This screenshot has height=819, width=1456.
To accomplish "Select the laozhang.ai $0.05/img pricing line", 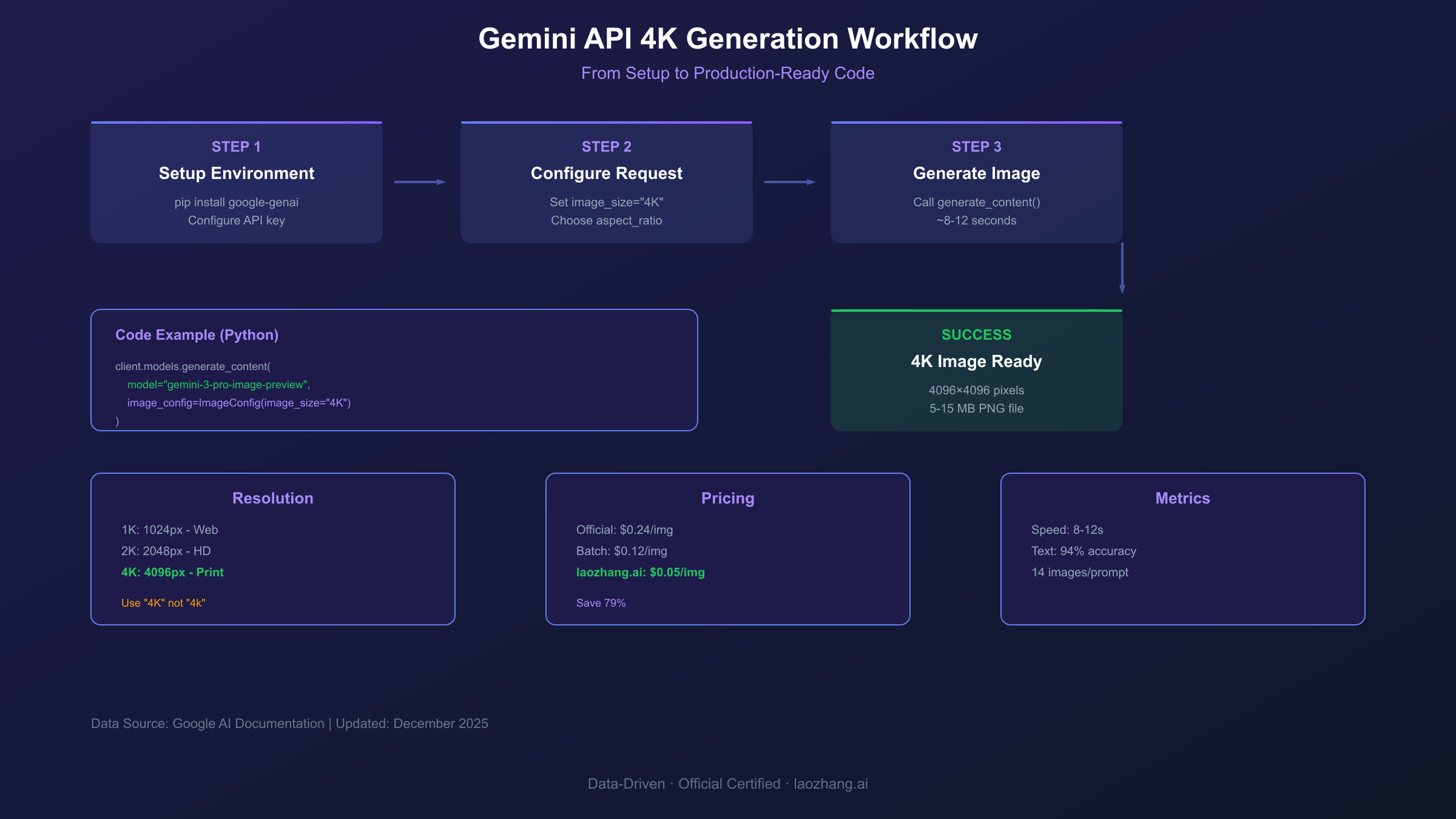I will point(640,571).
